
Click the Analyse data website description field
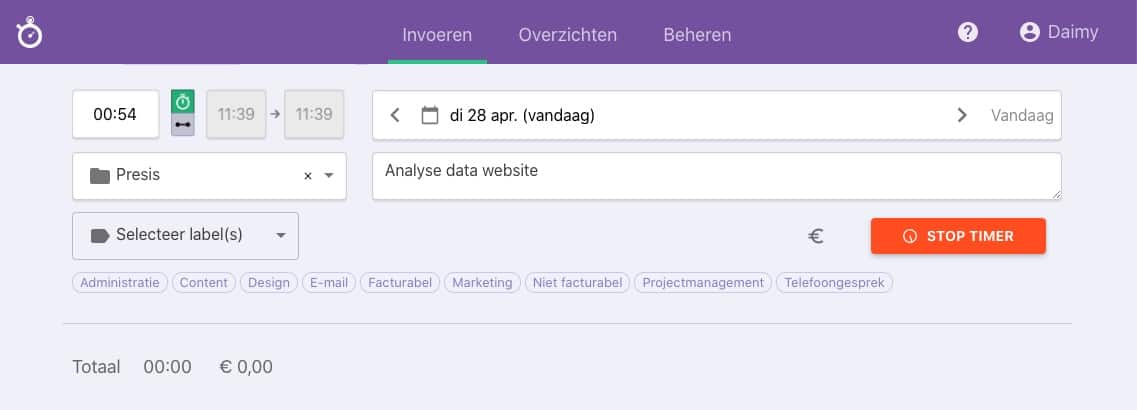coord(716,176)
